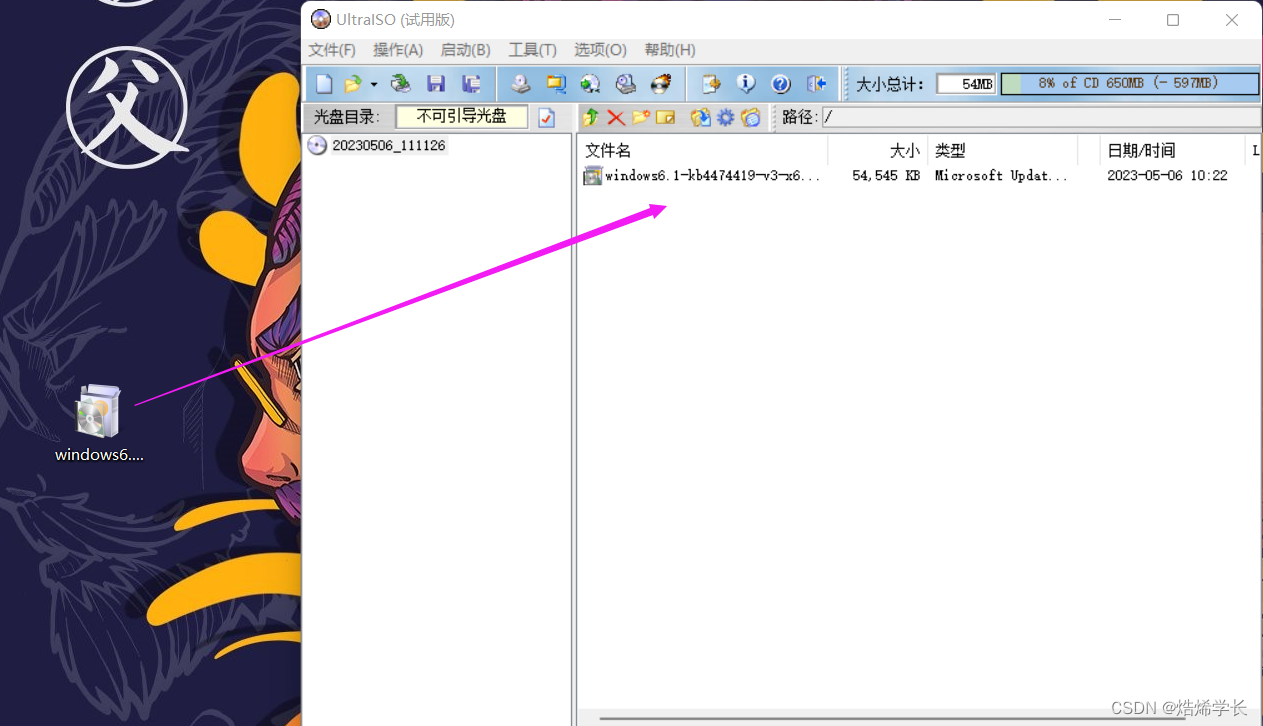This screenshot has height=726, width=1263.
Task: Click the Set boot file icon next to gear
Action: 750,117
